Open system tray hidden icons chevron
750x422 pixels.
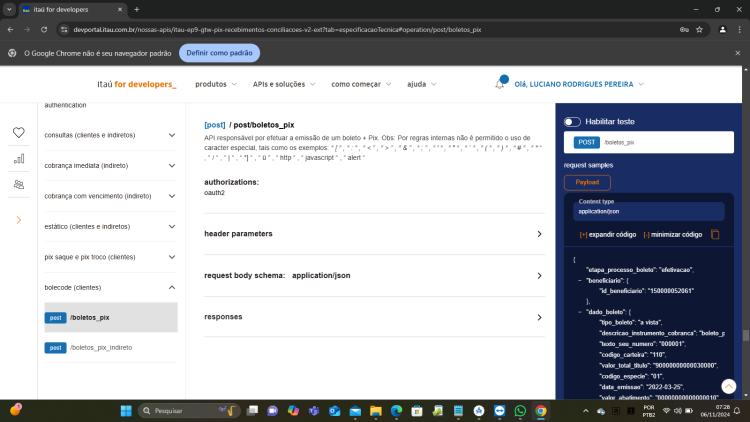[x=586, y=411]
